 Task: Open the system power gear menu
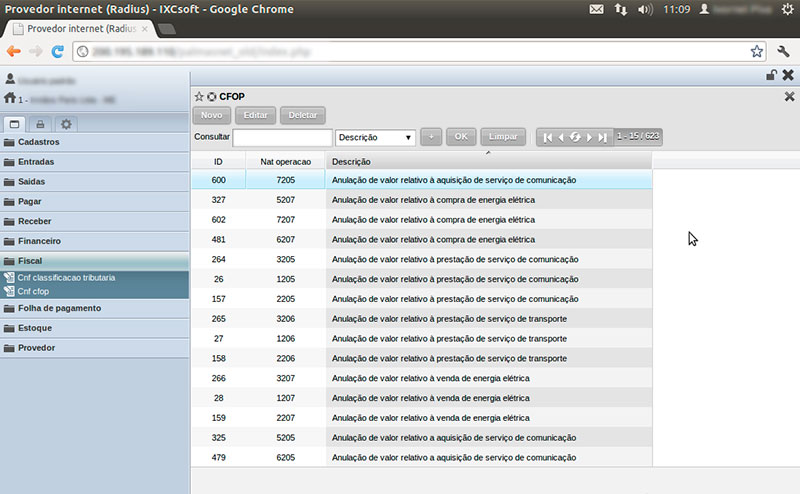click(788, 9)
